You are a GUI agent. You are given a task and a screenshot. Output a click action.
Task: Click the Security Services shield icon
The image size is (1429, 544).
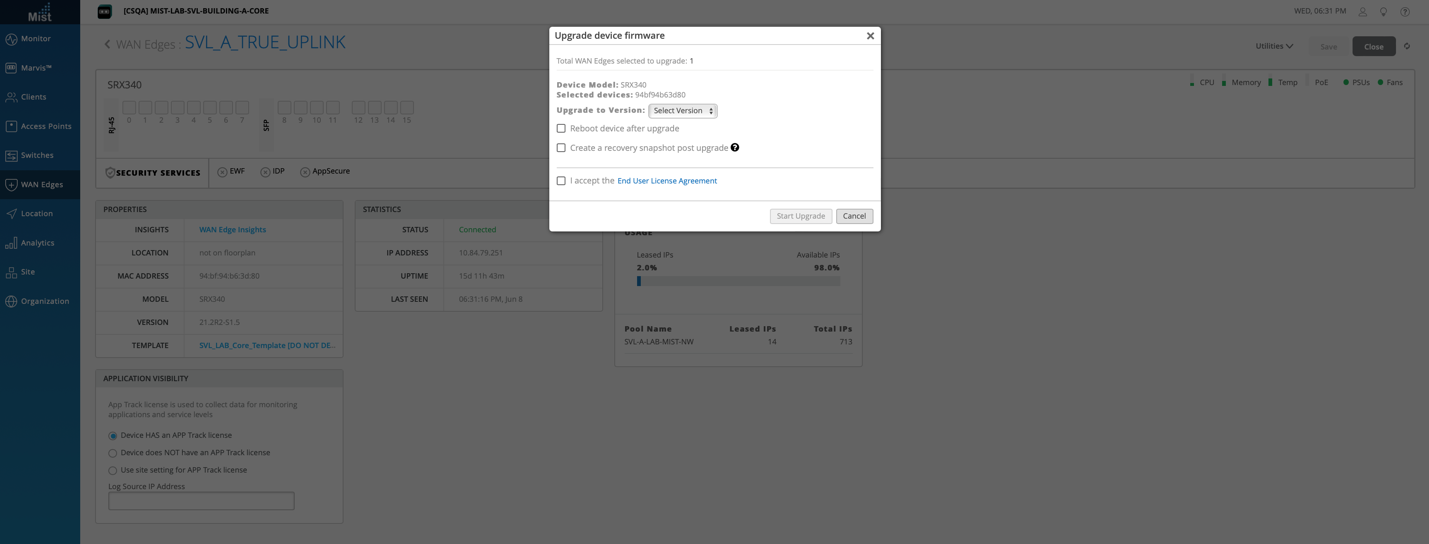[x=110, y=173]
